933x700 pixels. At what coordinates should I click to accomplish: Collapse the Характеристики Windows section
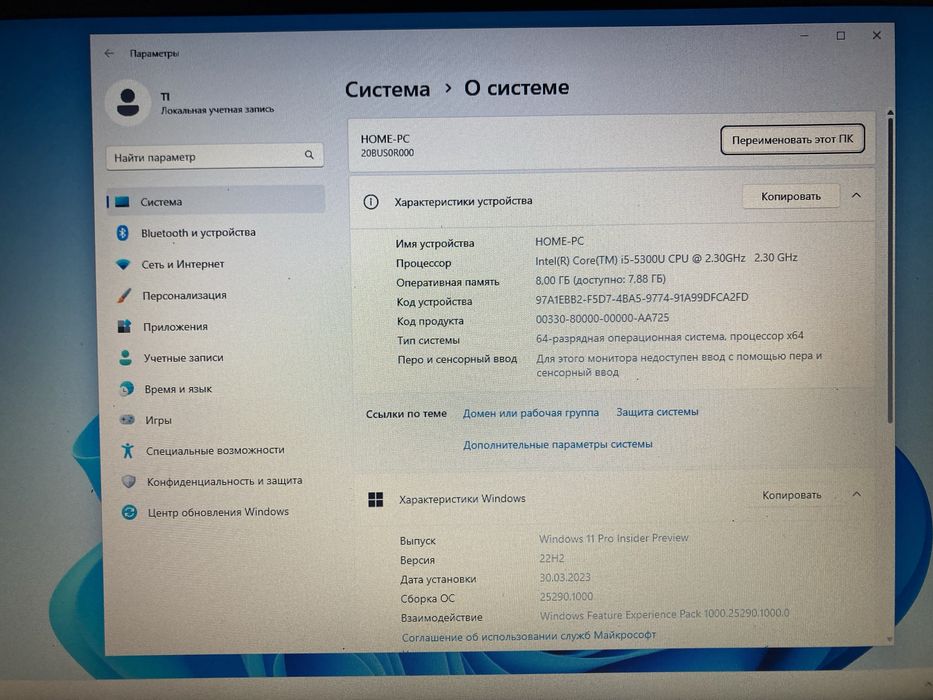pos(857,494)
